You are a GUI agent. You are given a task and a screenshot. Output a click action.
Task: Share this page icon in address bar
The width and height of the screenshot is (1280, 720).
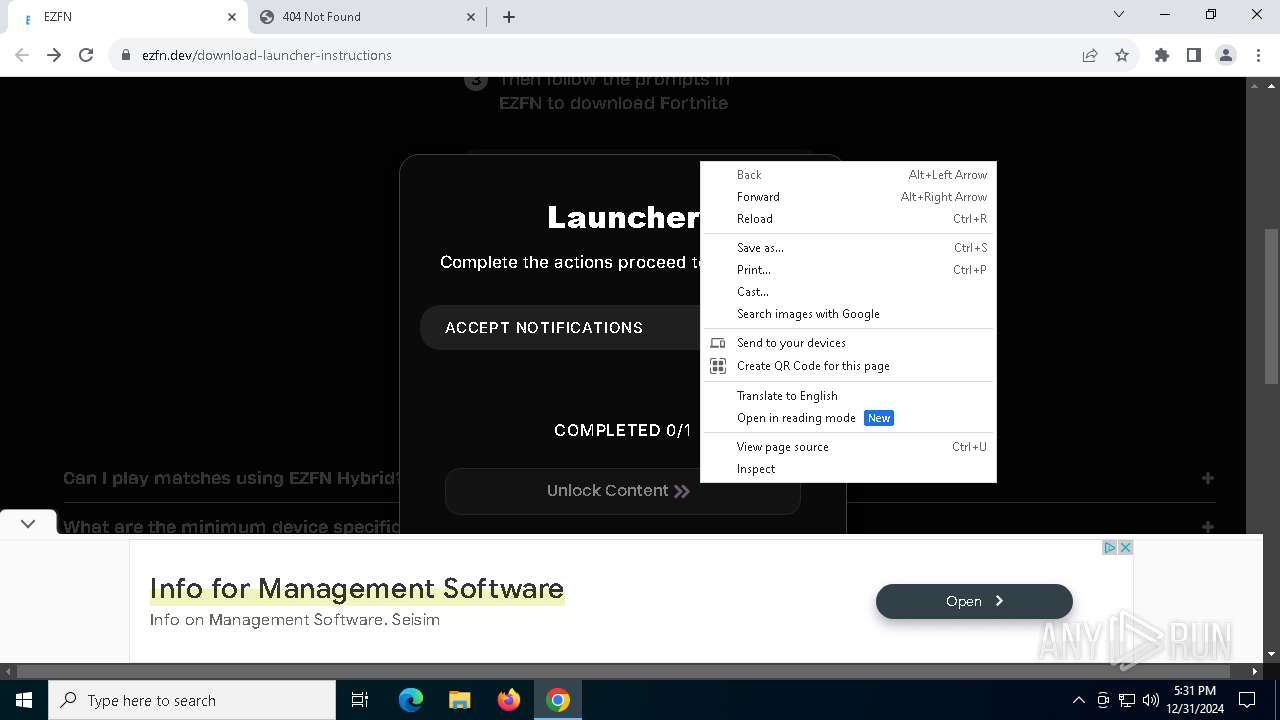tap(1090, 55)
